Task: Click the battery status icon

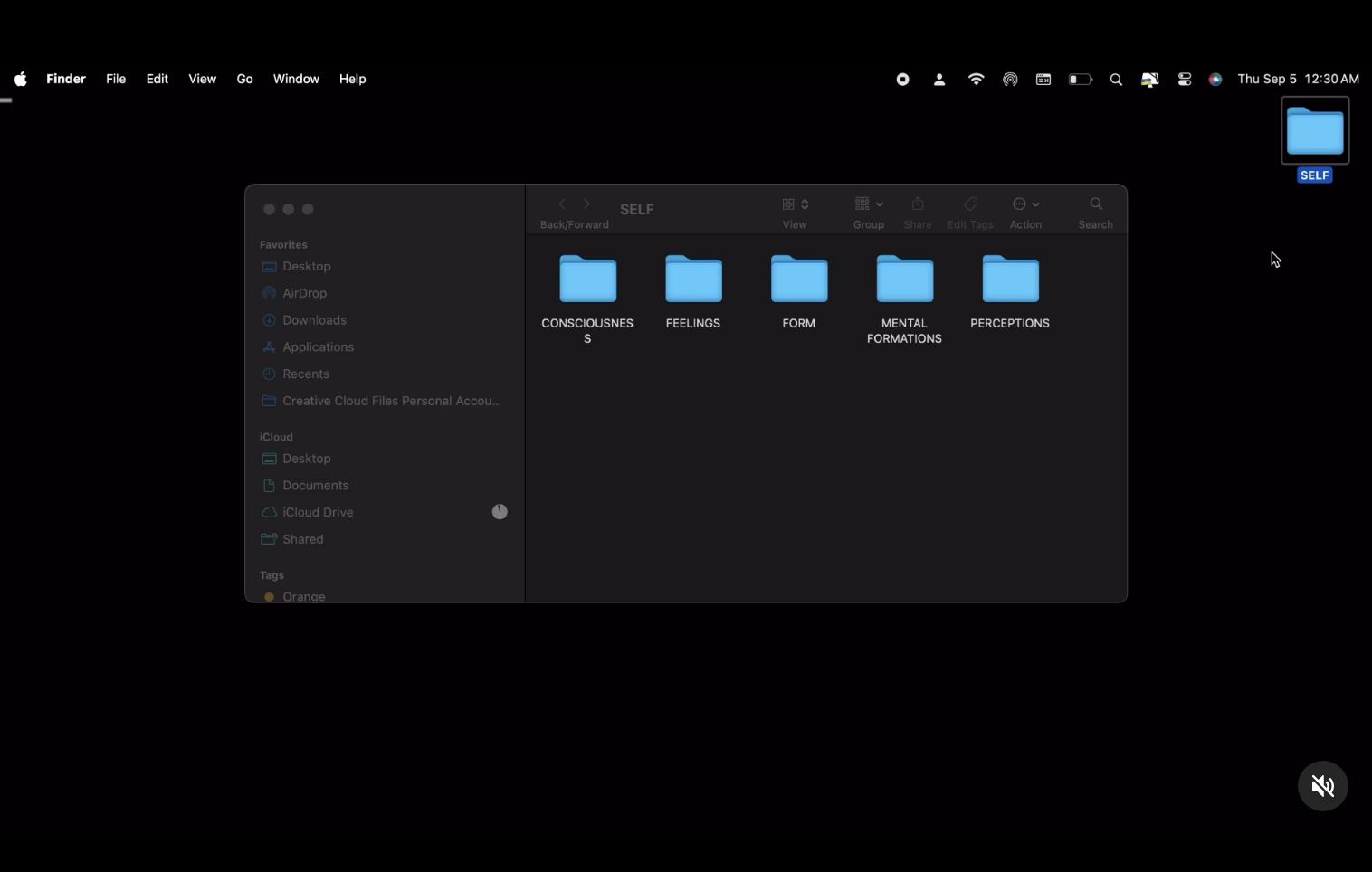Action: click(1081, 80)
